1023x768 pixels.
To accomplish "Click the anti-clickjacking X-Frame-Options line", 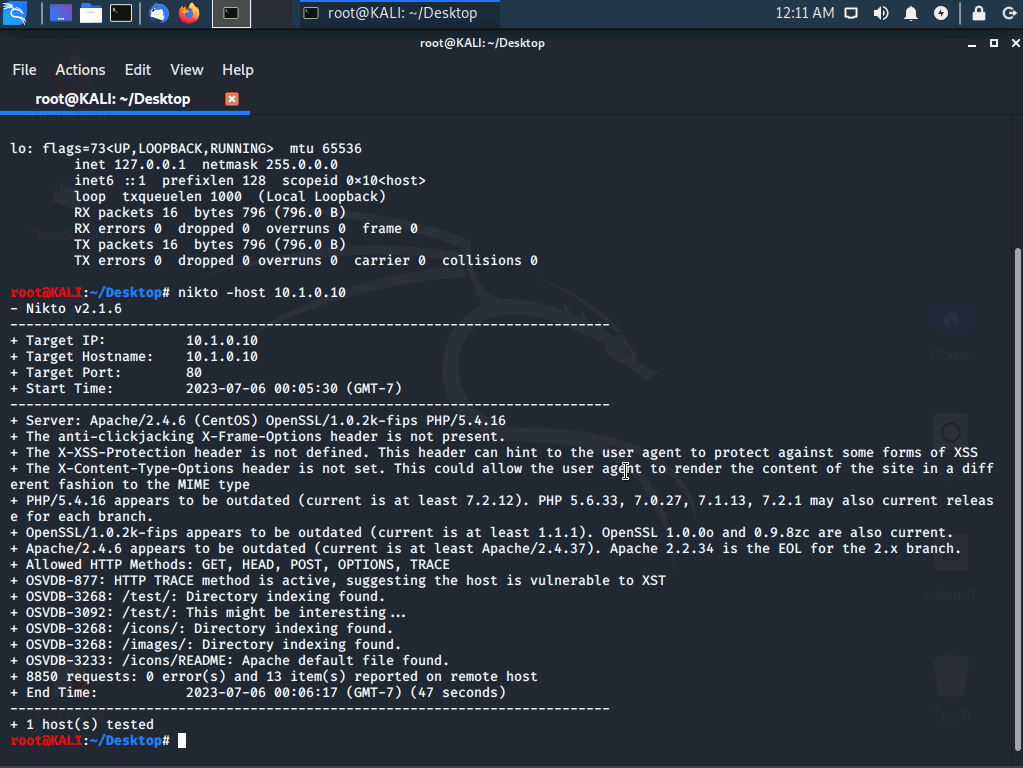I will tap(258, 437).
